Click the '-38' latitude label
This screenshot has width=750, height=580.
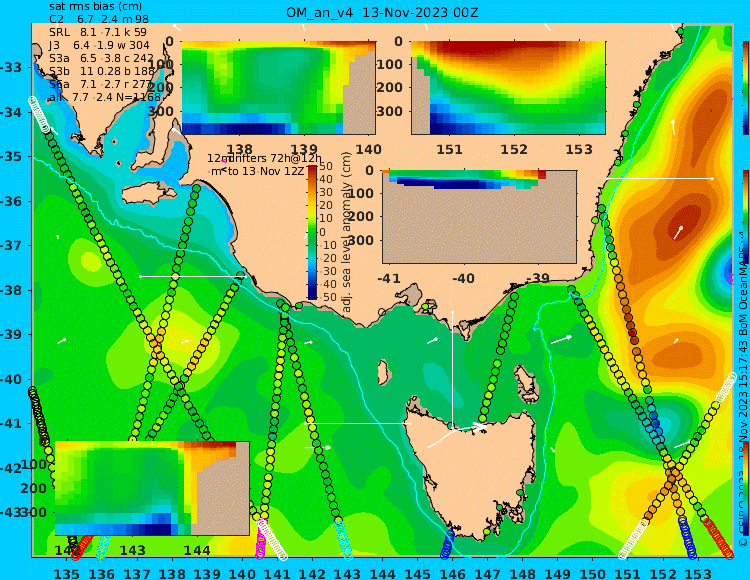coord(11,290)
